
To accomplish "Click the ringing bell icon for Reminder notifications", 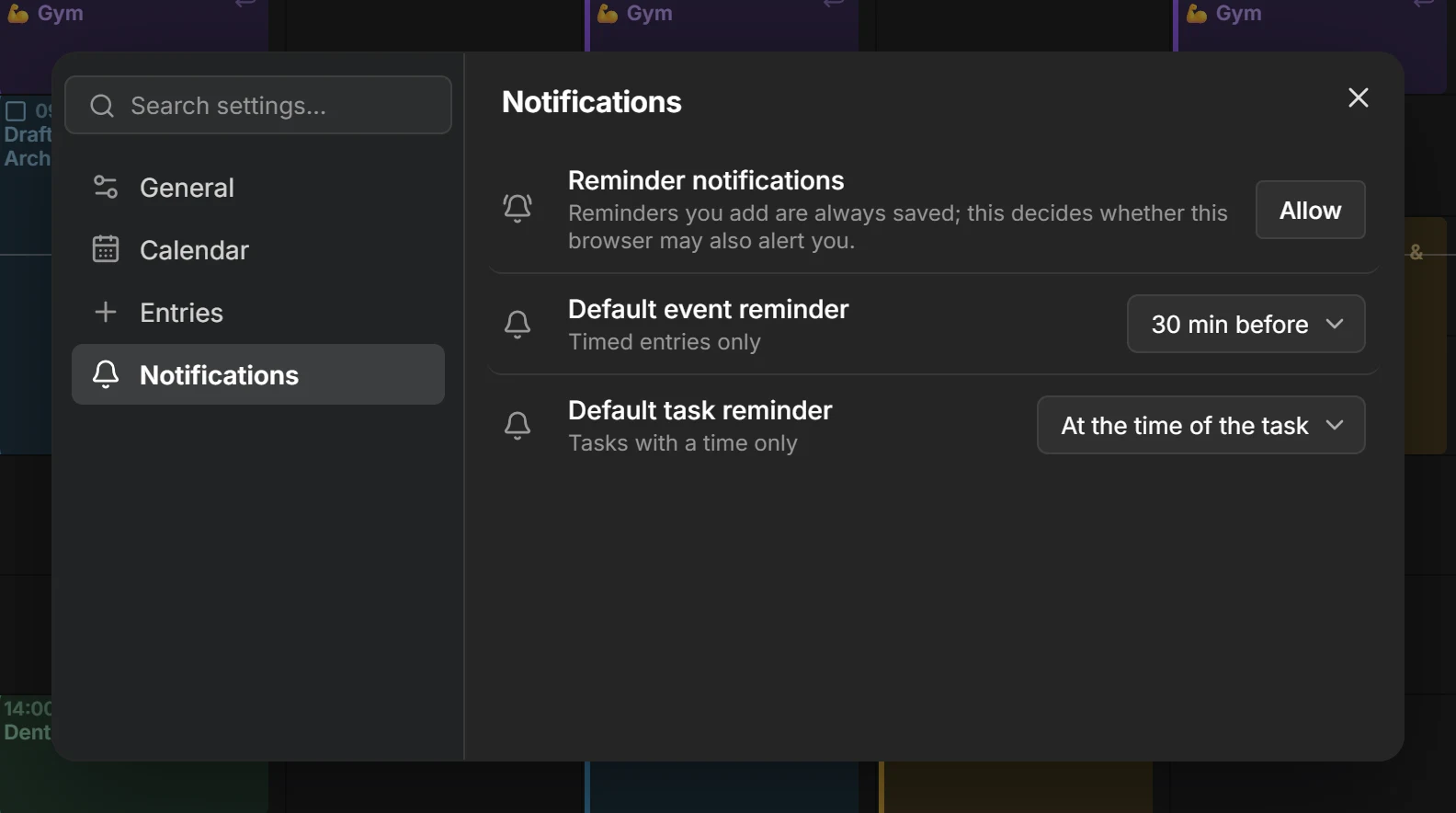I will pos(518,208).
